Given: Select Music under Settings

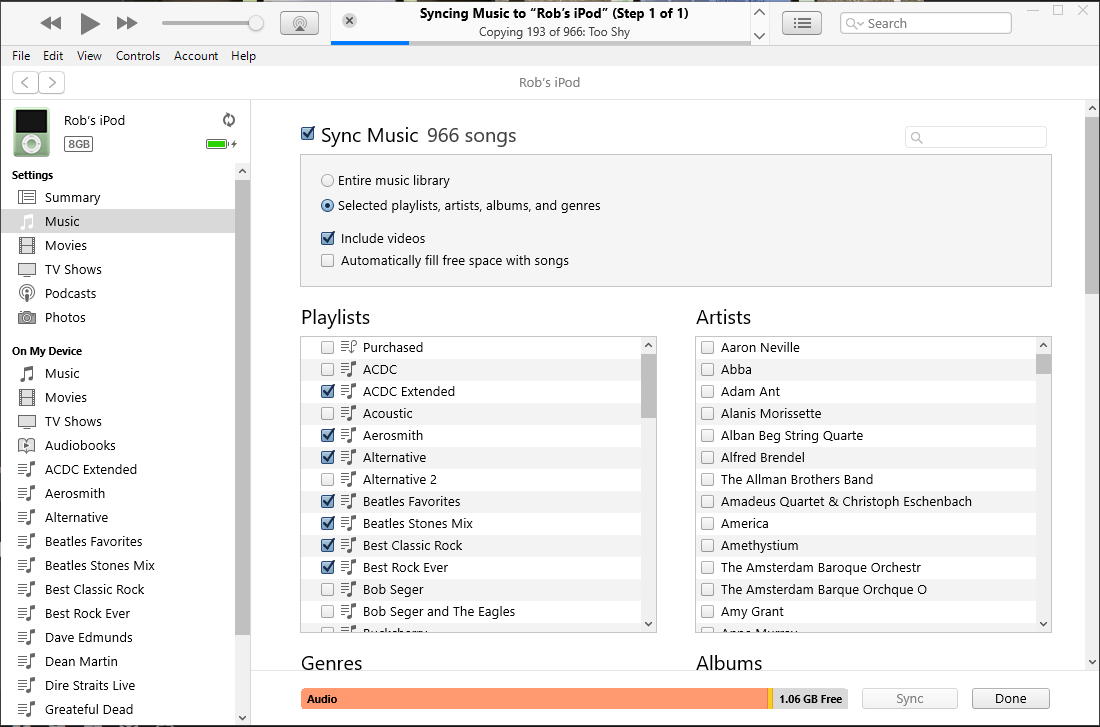Looking at the screenshot, I should (x=119, y=221).
